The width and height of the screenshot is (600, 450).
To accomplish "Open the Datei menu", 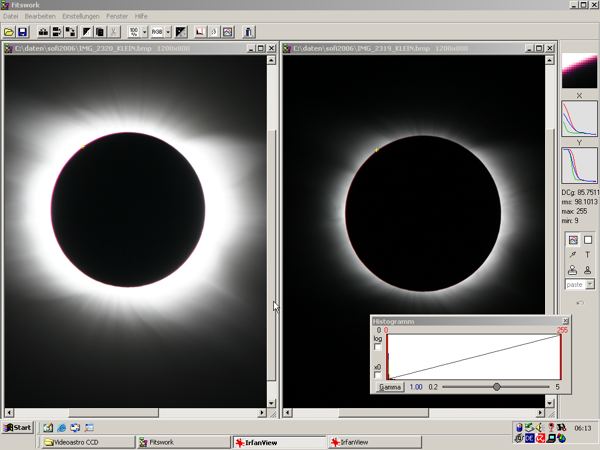I will click(x=11, y=16).
